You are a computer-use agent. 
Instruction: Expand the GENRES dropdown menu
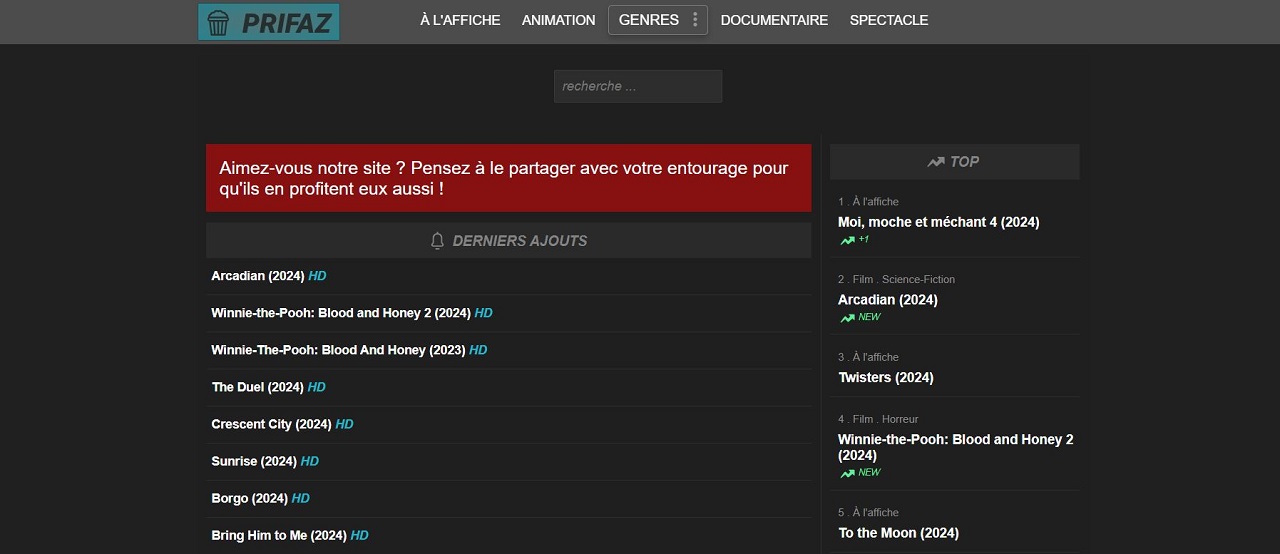[x=648, y=20]
